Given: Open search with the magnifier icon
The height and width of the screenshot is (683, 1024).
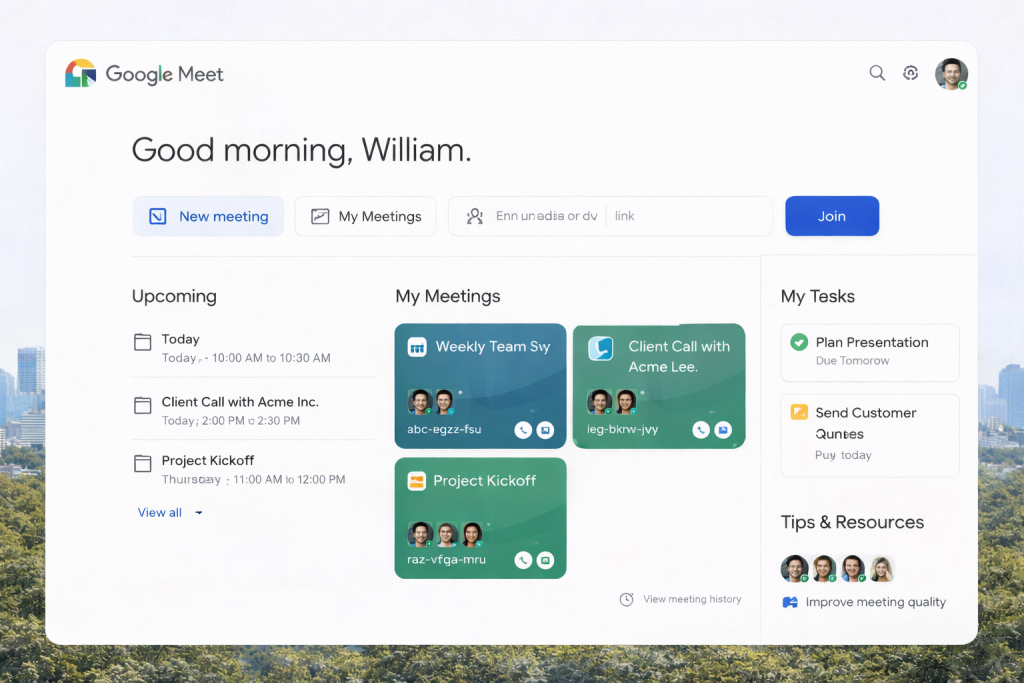Looking at the screenshot, I should tap(877, 73).
